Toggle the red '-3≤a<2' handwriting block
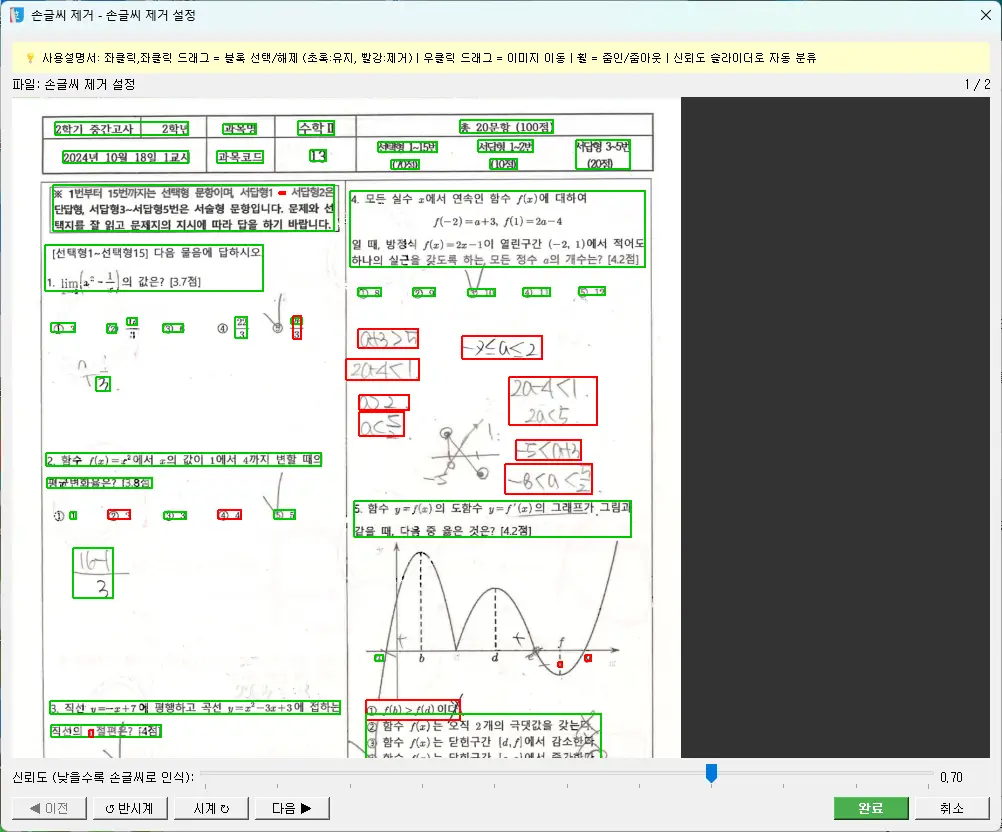This screenshot has height=832, width=1002. [501, 347]
